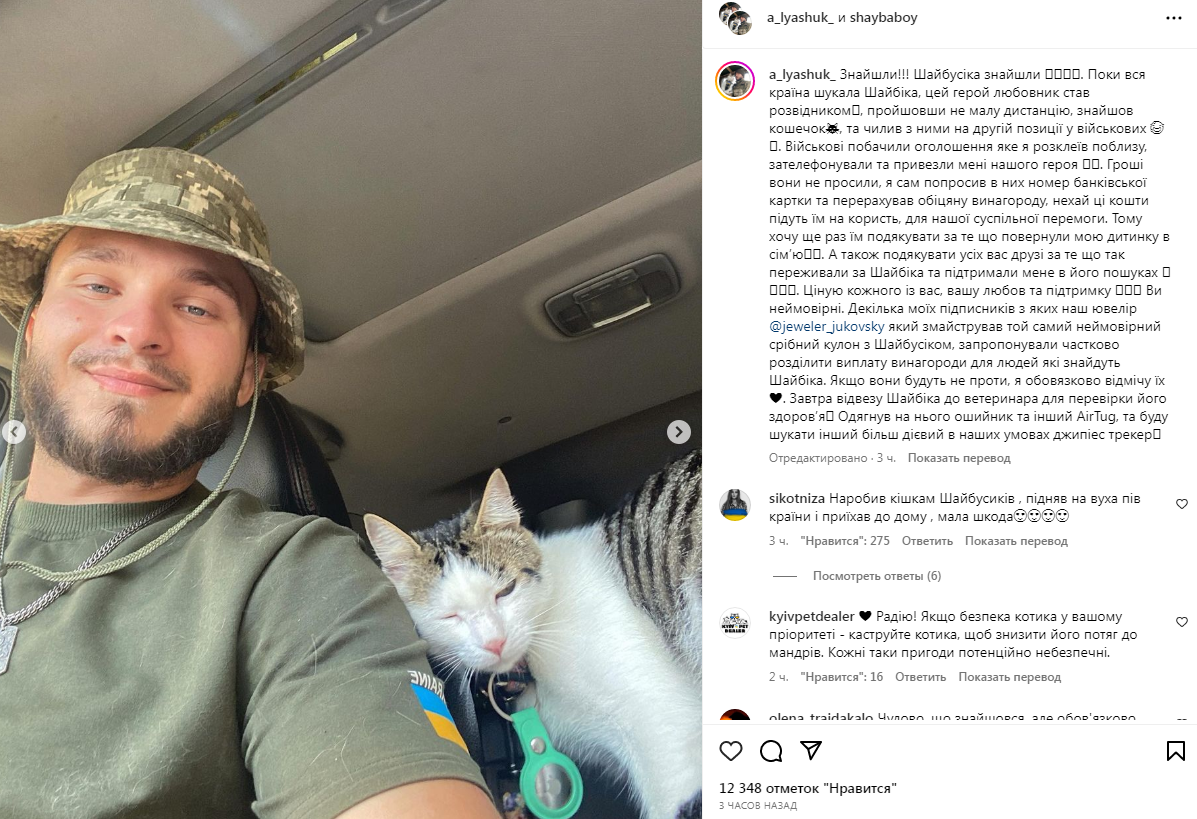Expand 'Посмотреть ответы (6)' replies
The height and width of the screenshot is (819, 1197).
point(876,576)
